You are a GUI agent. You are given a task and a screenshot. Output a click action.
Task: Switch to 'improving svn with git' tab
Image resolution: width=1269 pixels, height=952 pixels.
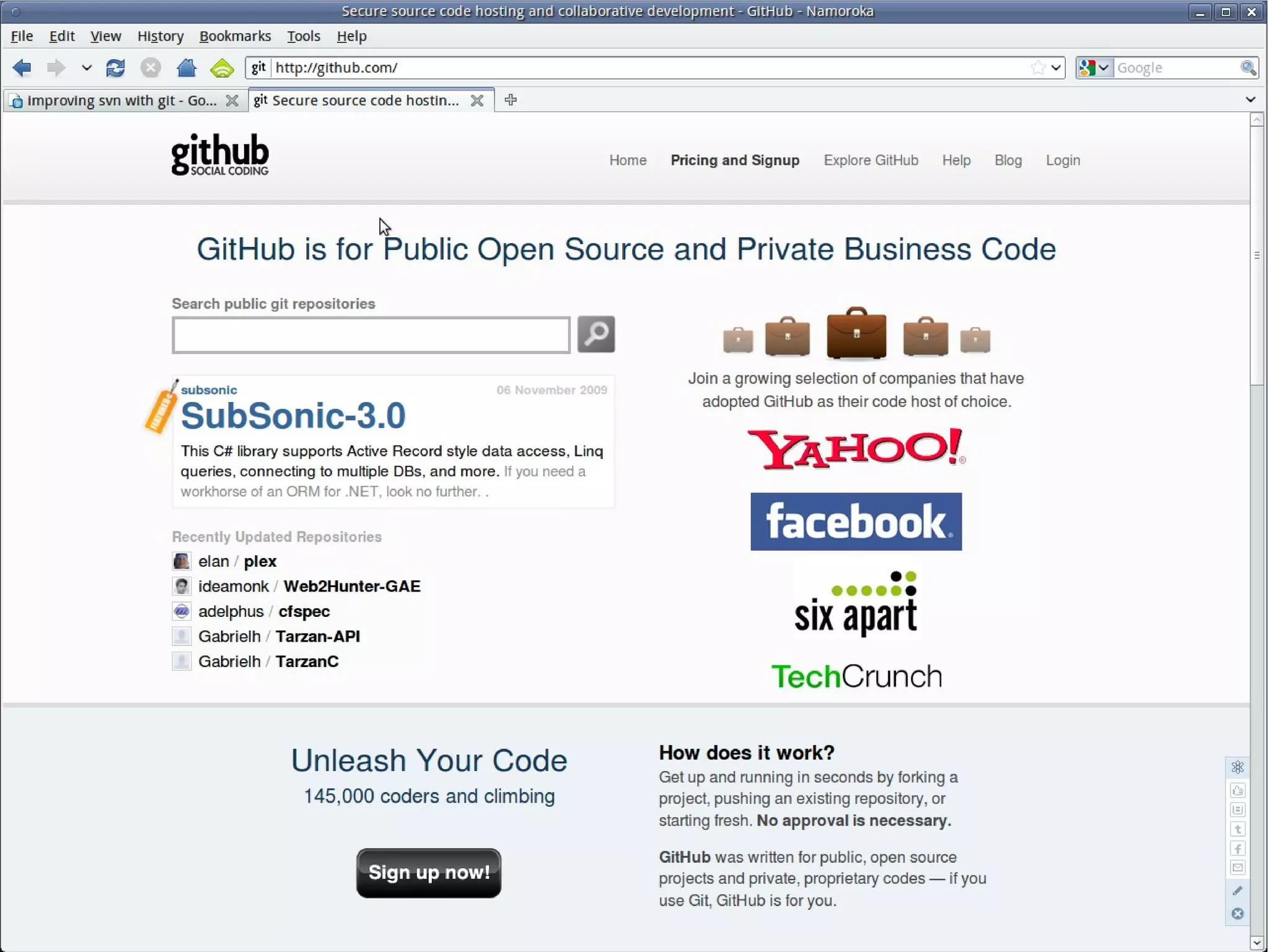pos(121,100)
